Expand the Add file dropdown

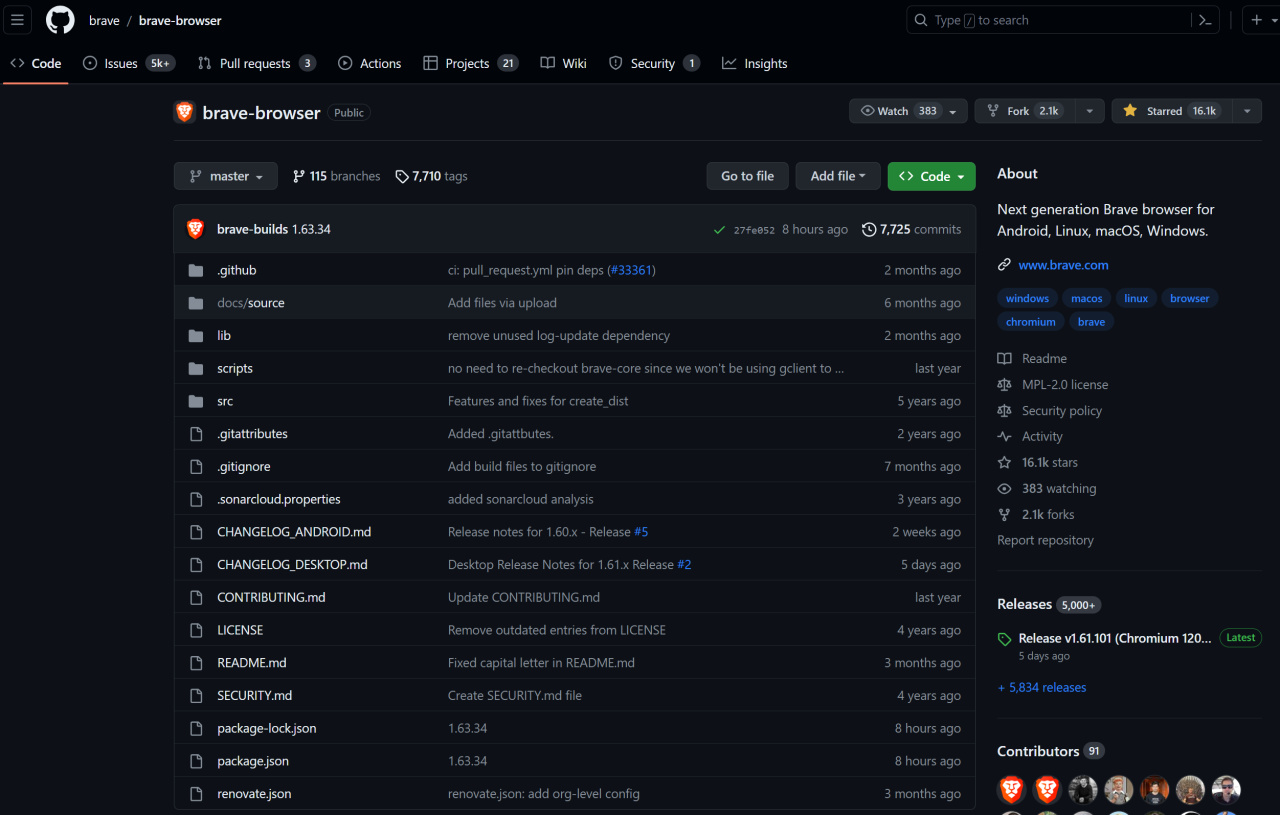click(x=838, y=176)
